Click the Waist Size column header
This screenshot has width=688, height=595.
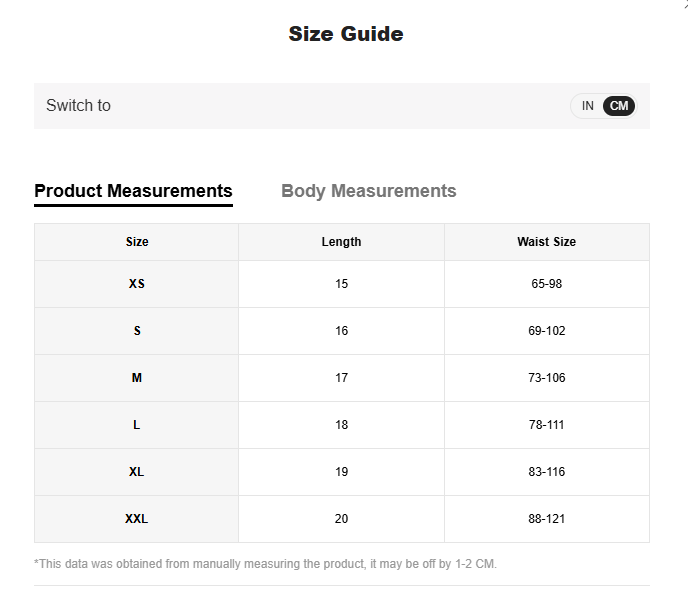(546, 242)
